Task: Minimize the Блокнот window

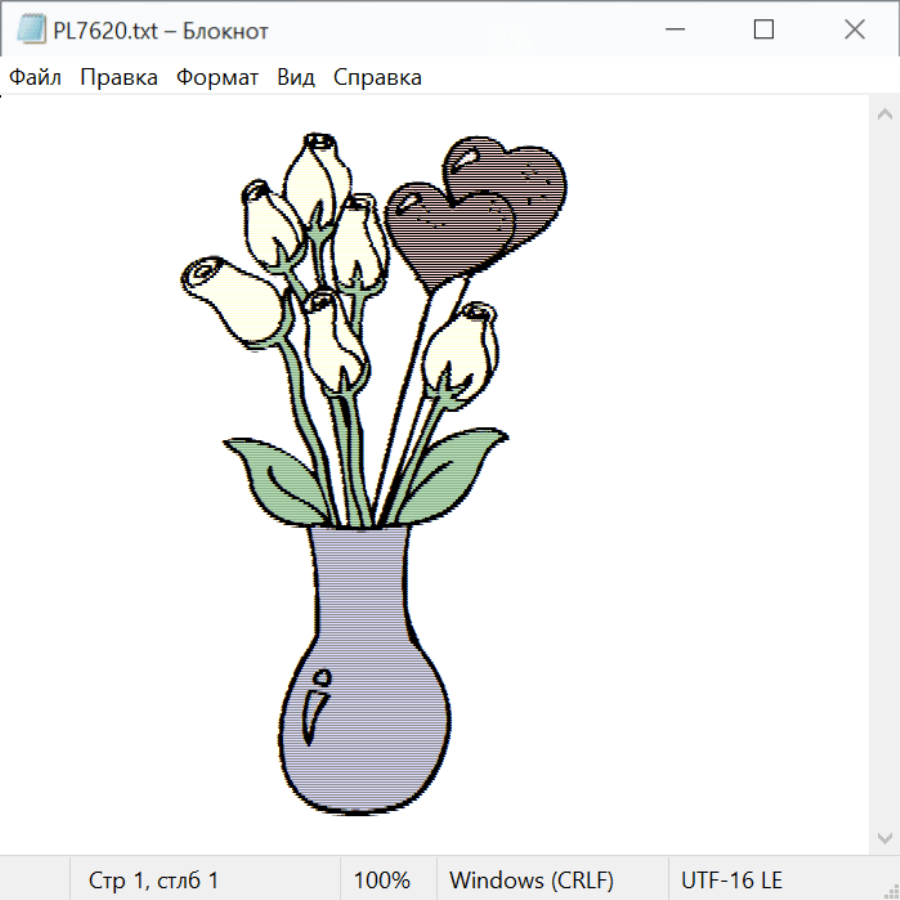Action: point(673,30)
